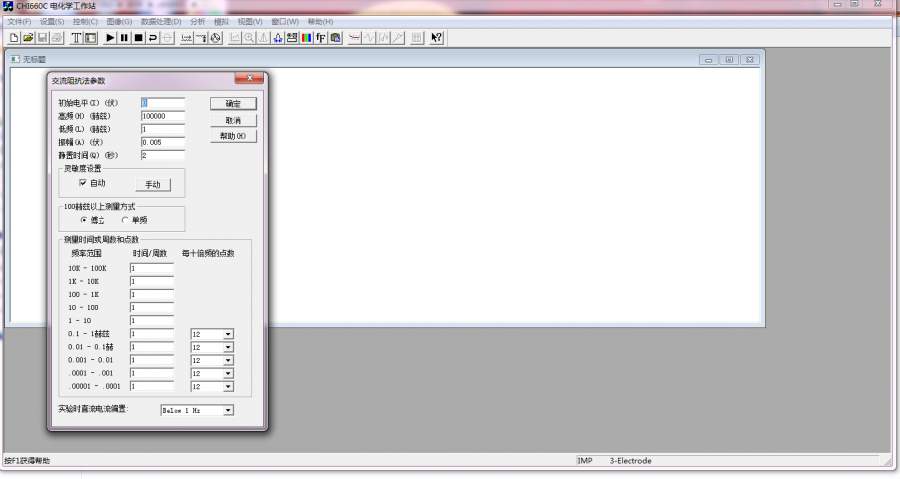900x479 pixels.
Task: Click the 帮助(H) button in dialog
Action: pyautogui.click(x=233, y=136)
